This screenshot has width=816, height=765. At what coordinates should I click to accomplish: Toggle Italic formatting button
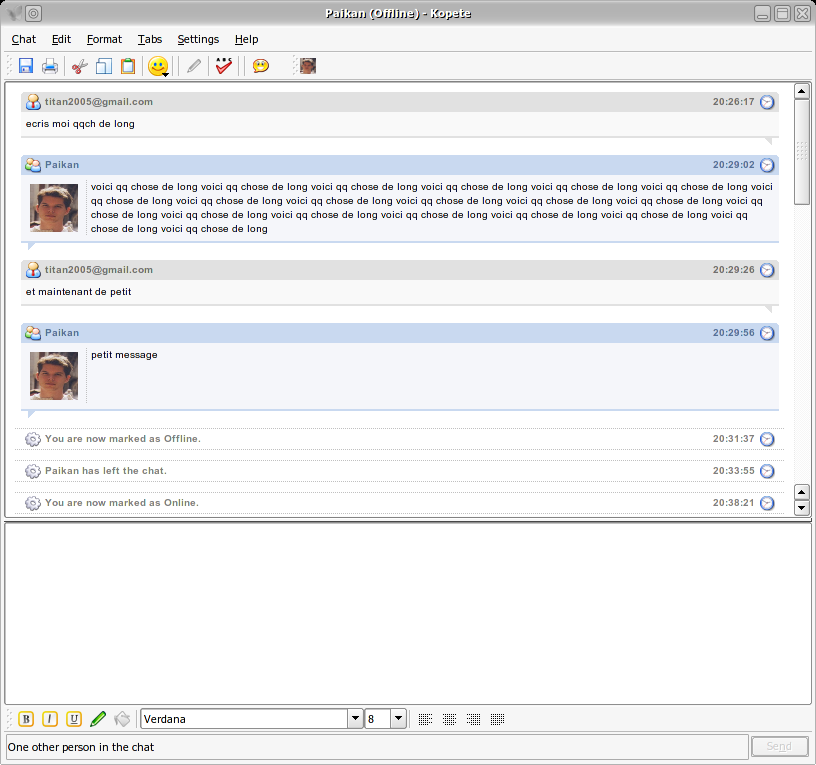coord(50,719)
